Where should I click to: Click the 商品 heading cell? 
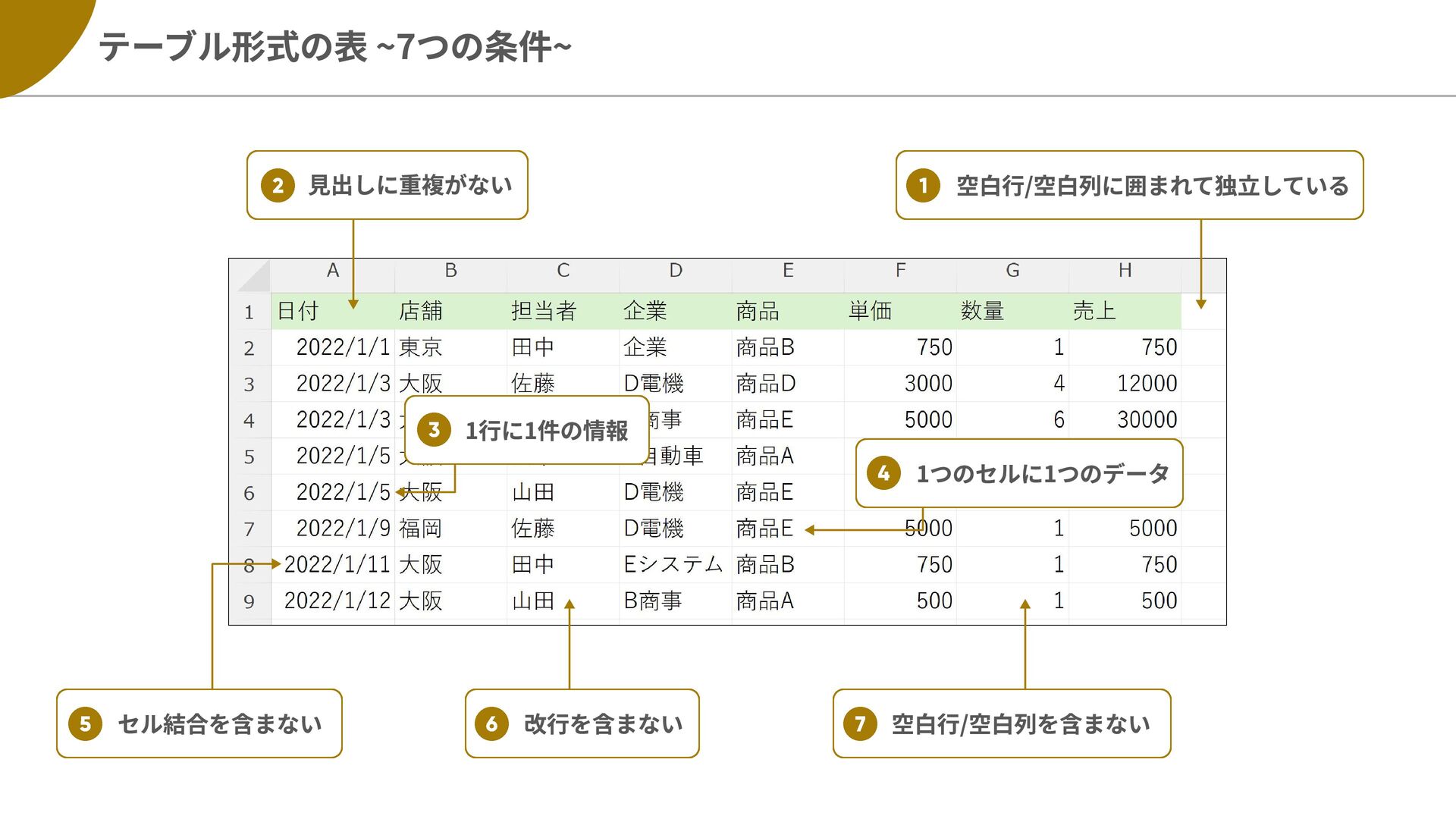[x=788, y=311]
